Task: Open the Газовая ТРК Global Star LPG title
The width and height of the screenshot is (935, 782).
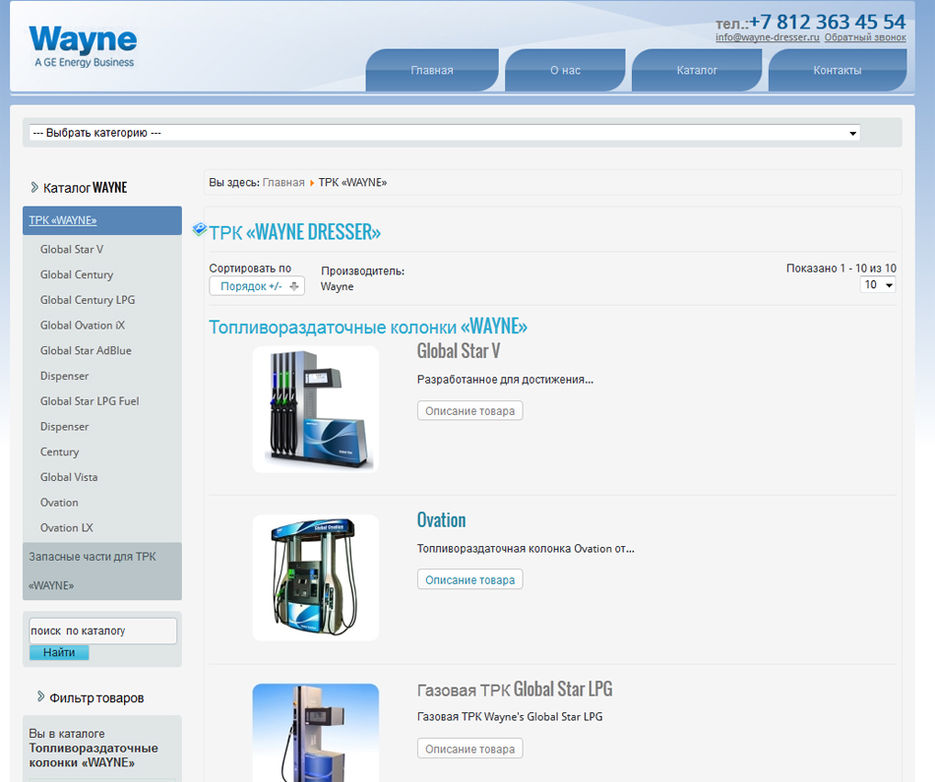Action: 515,690
